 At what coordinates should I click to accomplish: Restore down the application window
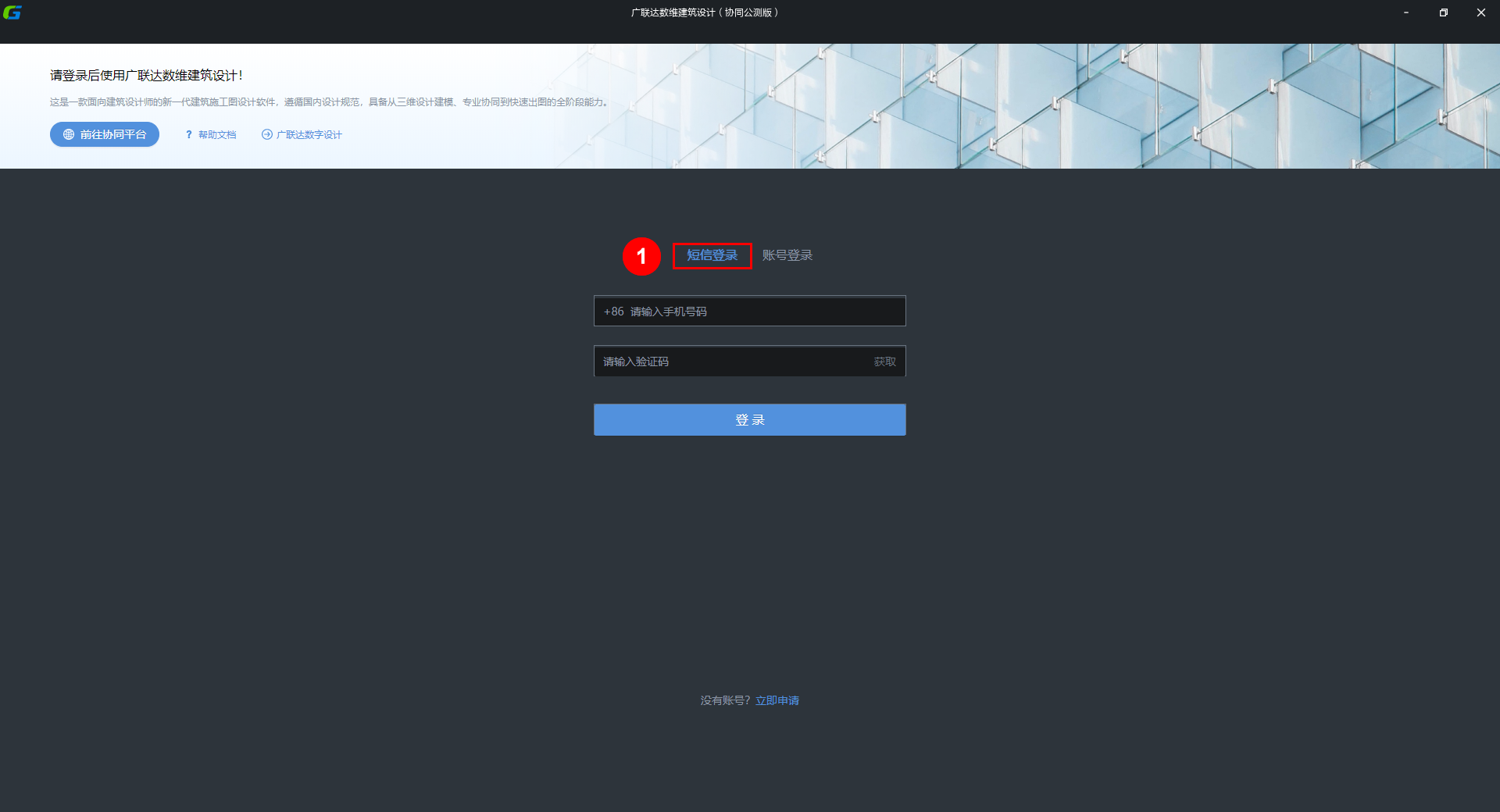[x=1444, y=12]
